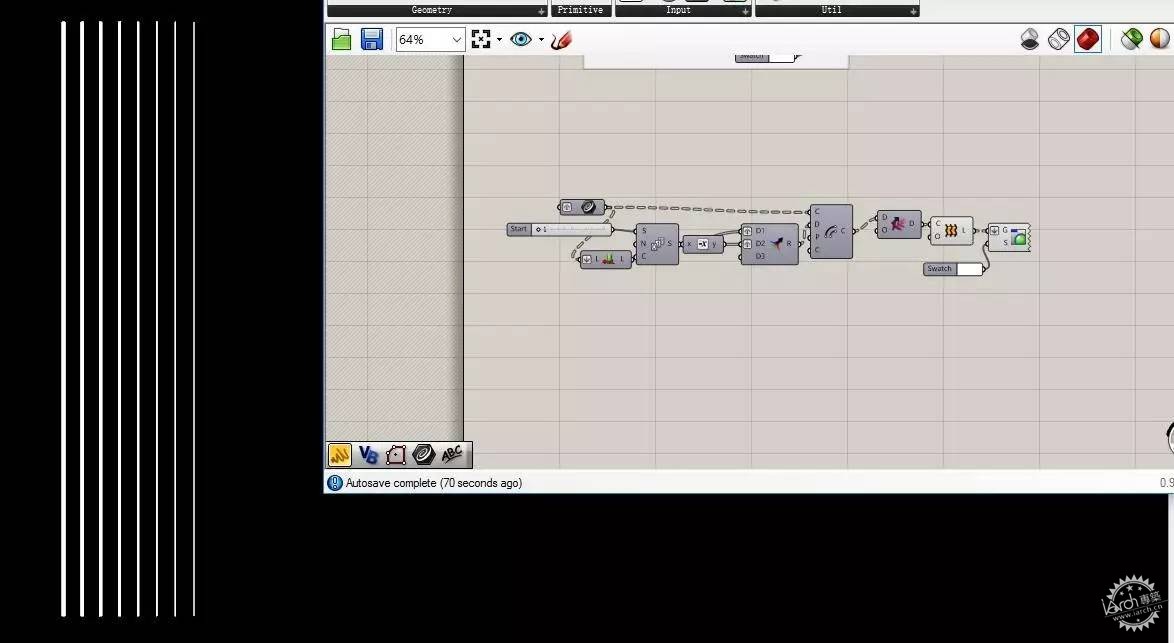
Task: Open the white color of the lower Swatch
Action: [x=969, y=269]
